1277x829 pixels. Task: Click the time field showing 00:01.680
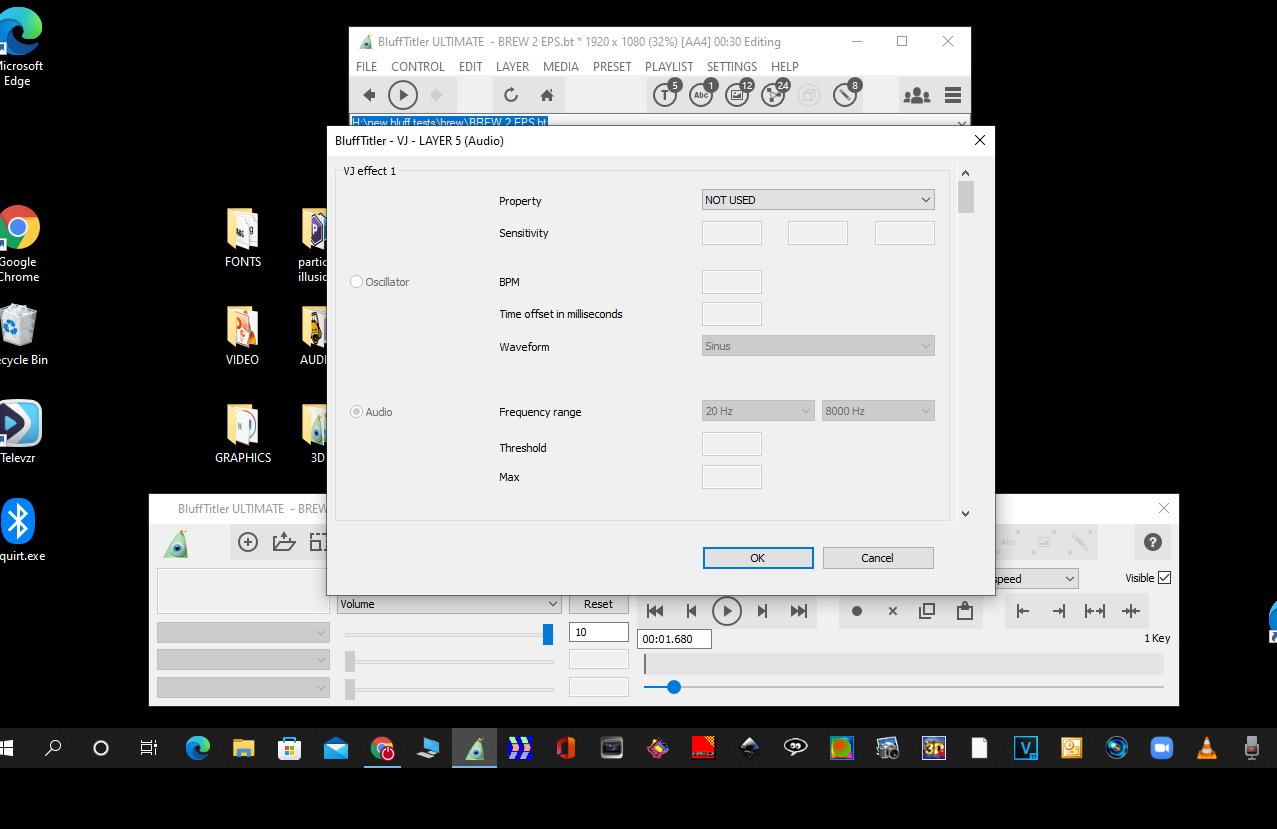pyautogui.click(x=674, y=639)
